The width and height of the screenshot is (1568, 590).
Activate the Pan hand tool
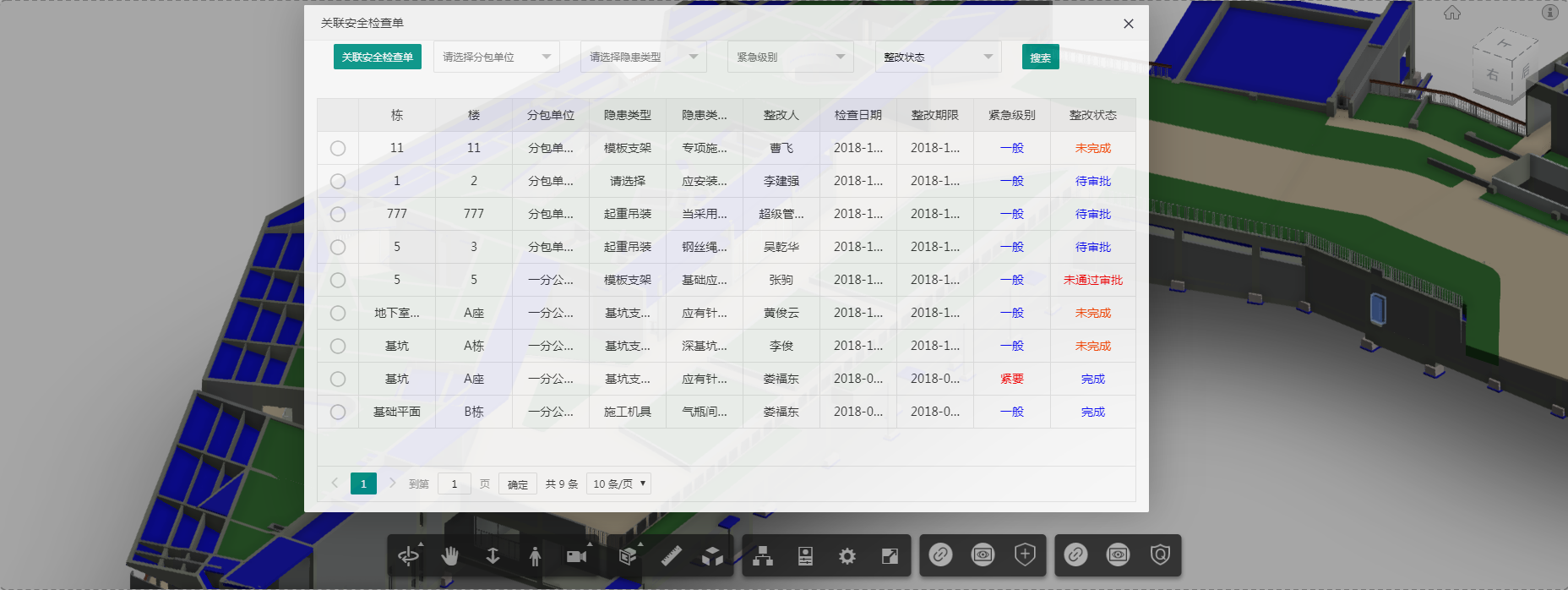click(450, 555)
